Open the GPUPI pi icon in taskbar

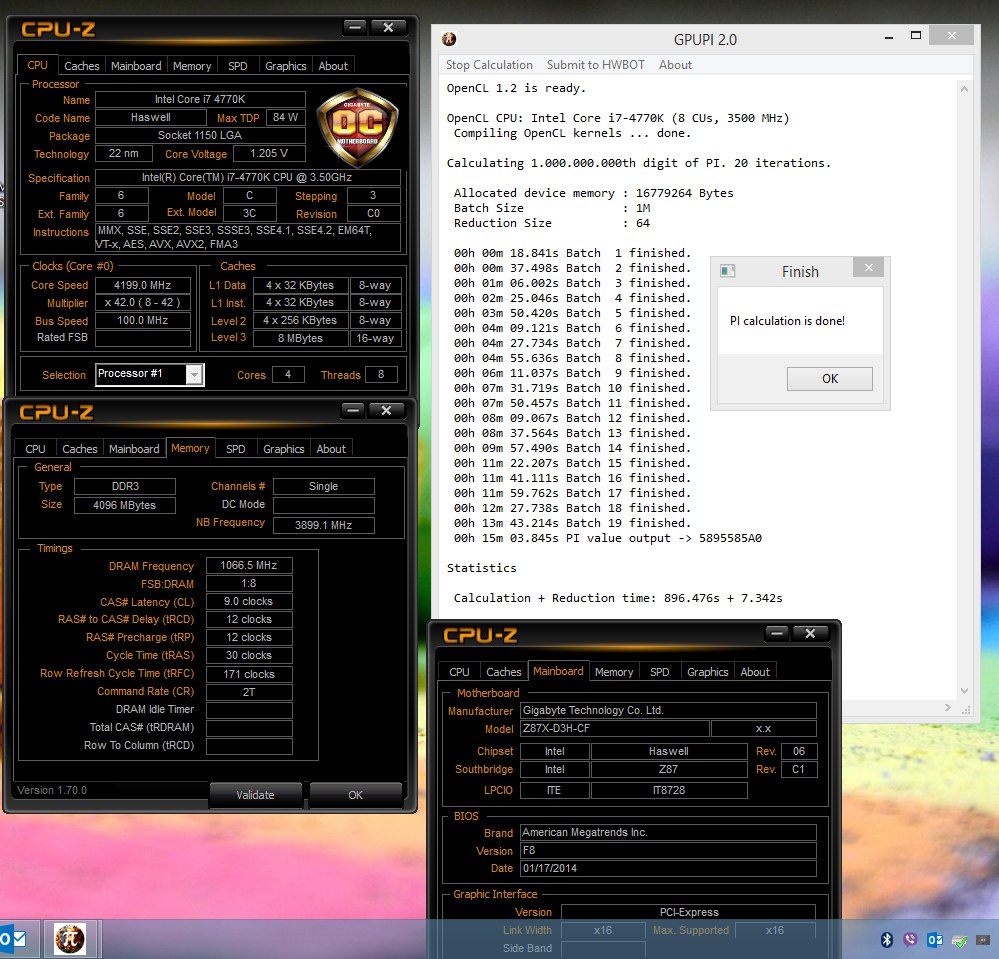pos(69,939)
